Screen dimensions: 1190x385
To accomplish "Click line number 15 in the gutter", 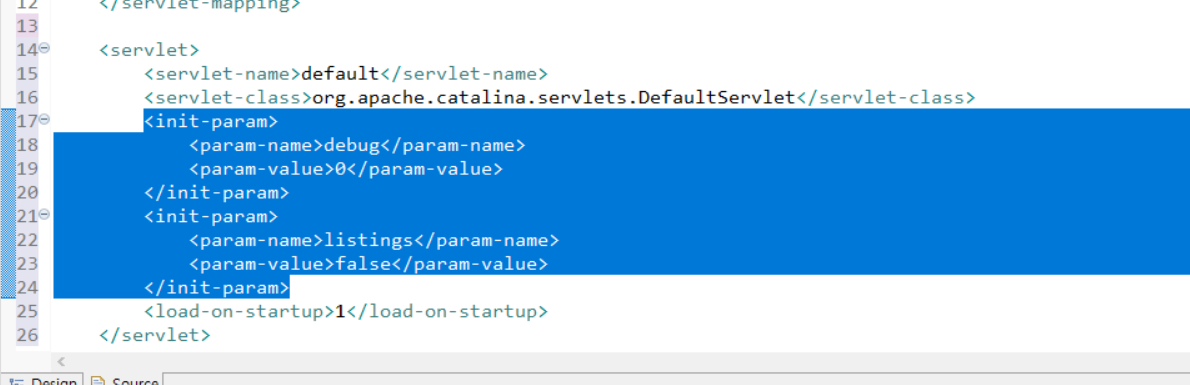I will pyautogui.click(x=27, y=74).
